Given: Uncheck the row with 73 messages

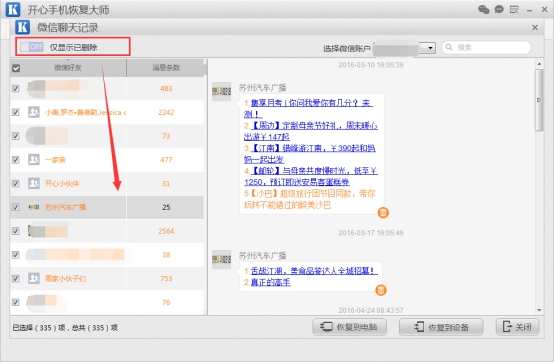Looking at the screenshot, I should click(16, 136).
